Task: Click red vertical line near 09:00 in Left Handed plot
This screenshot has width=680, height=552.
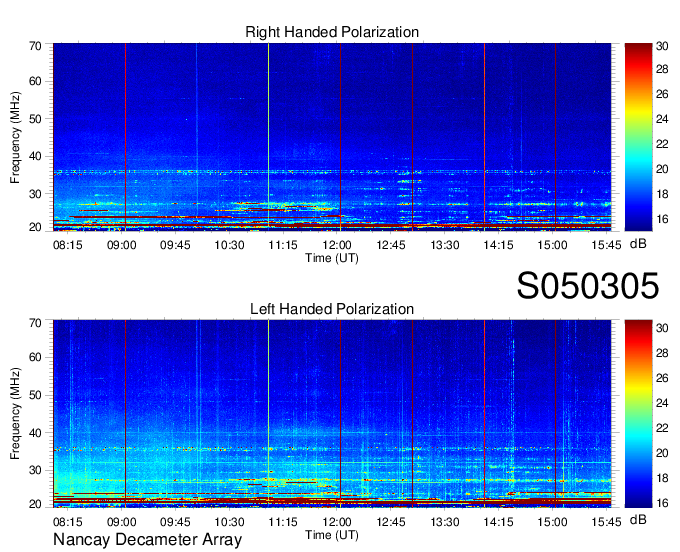Action: (x=125, y=414)
